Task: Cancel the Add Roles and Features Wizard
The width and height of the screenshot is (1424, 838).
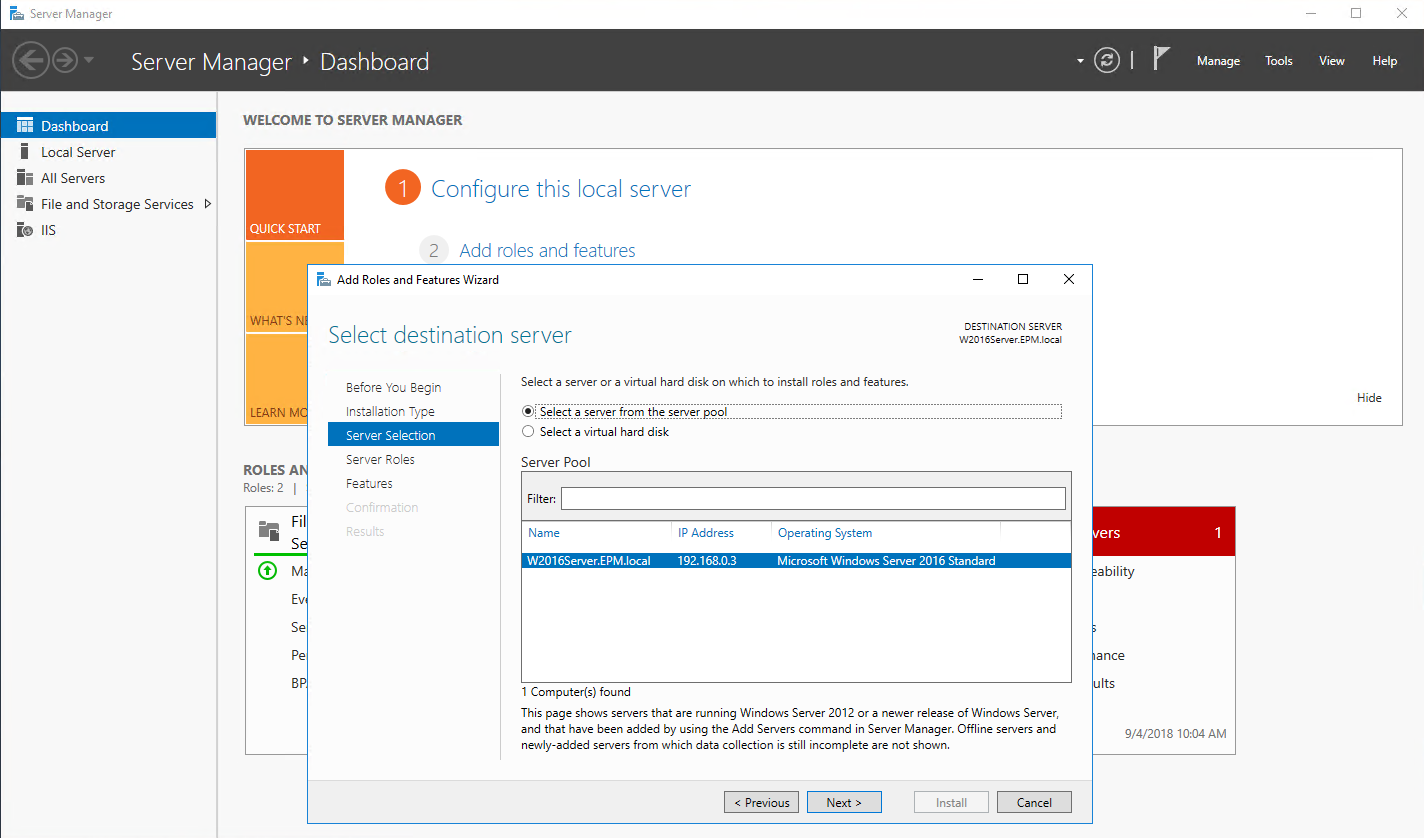Action: point(1034,802)
